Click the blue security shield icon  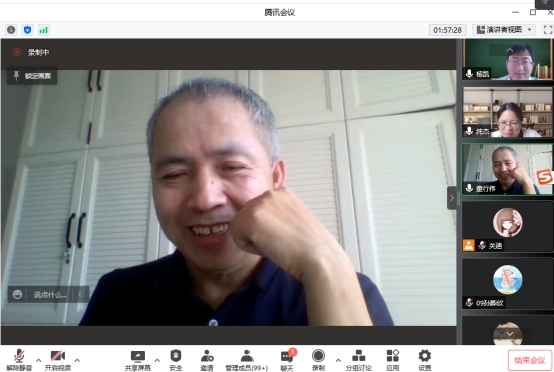click(x=27, y=30)
